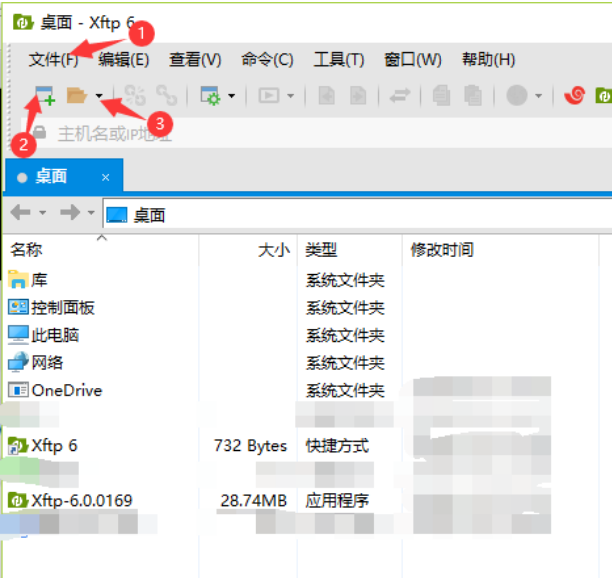Select the Xftp 6 shortcut row
The height and width of the screenshot is (578, 612).
tap(301, 445)
